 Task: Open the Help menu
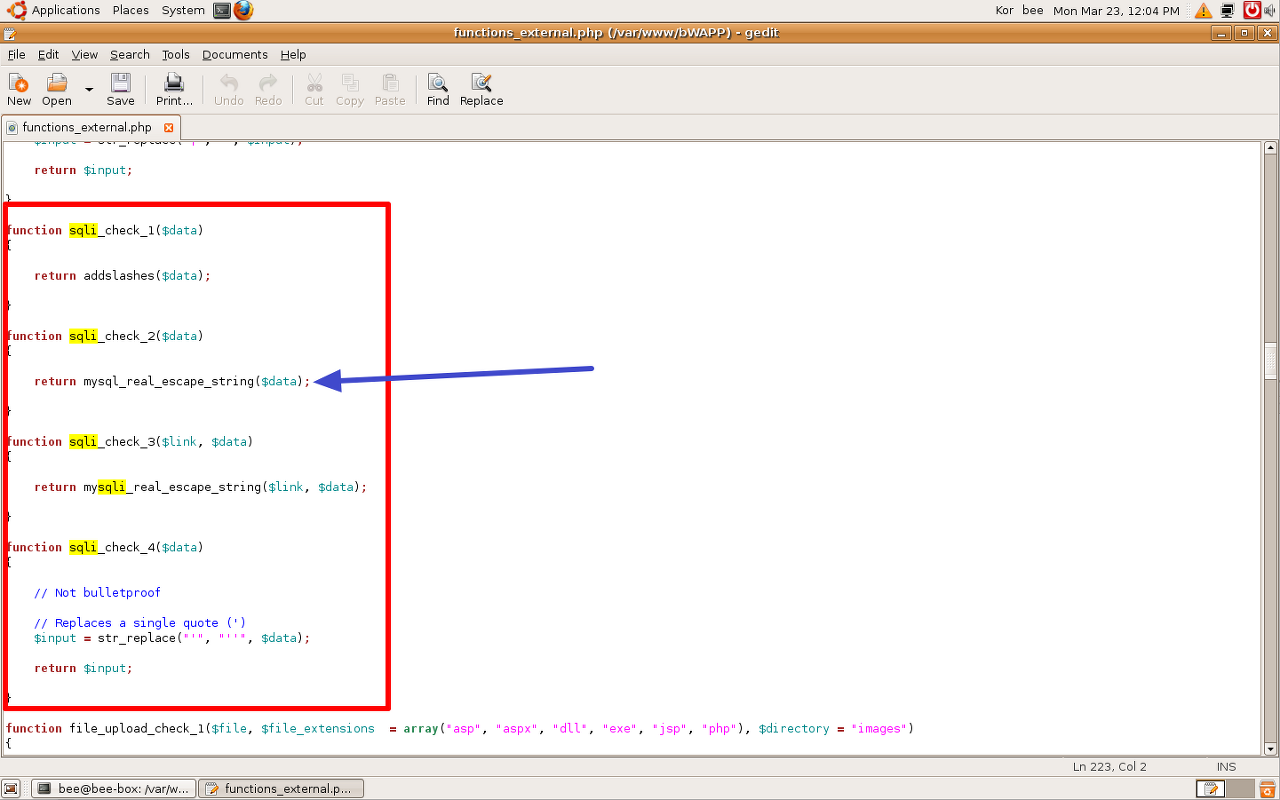click(293, 55)
